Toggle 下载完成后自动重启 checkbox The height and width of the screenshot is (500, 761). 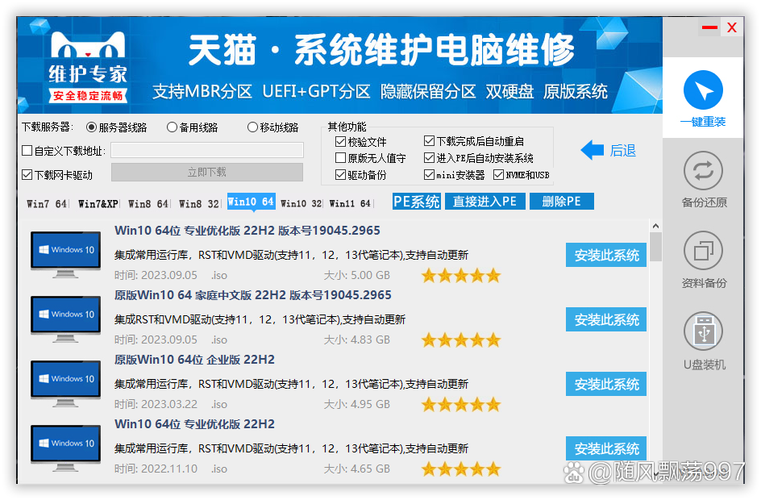[429, 141]
